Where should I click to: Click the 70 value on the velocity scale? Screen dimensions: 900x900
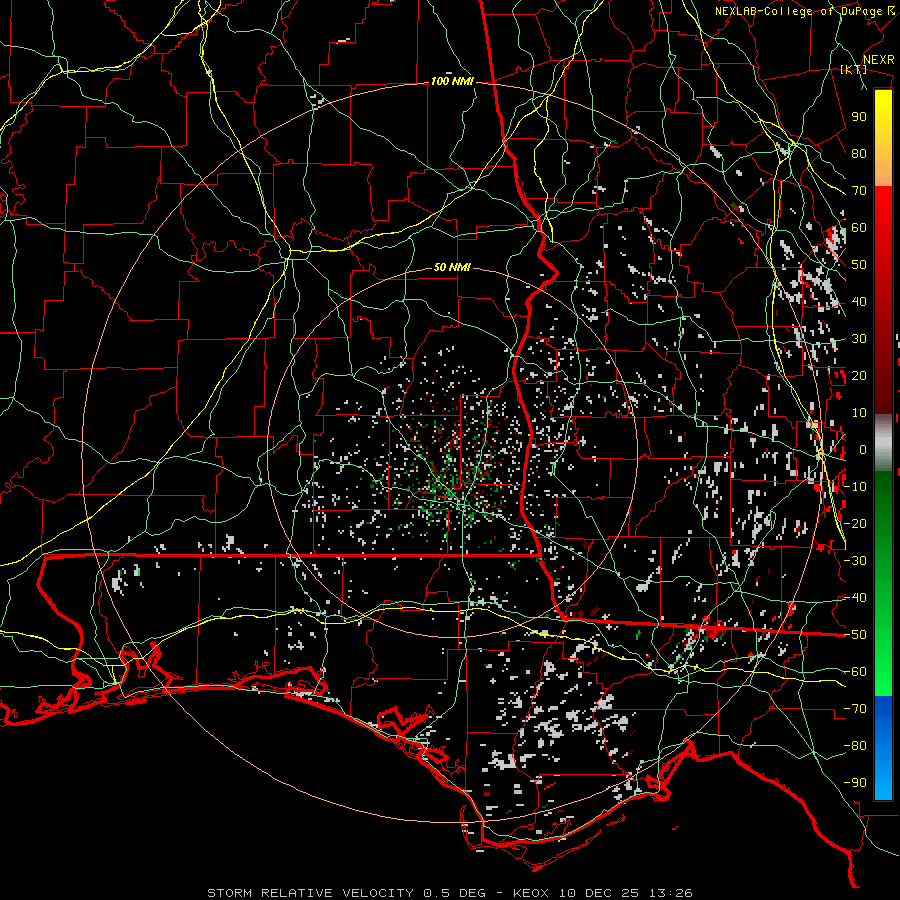click(859, 191)
